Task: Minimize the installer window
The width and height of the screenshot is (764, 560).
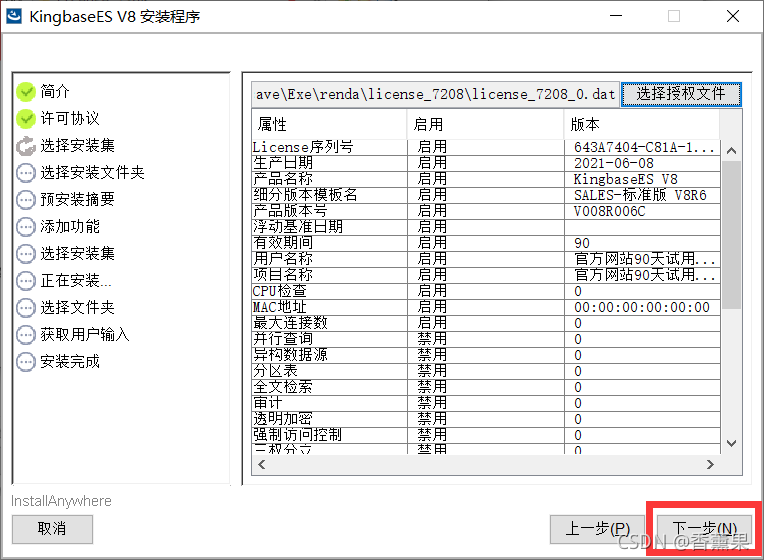Action: (x=616, y=16)
